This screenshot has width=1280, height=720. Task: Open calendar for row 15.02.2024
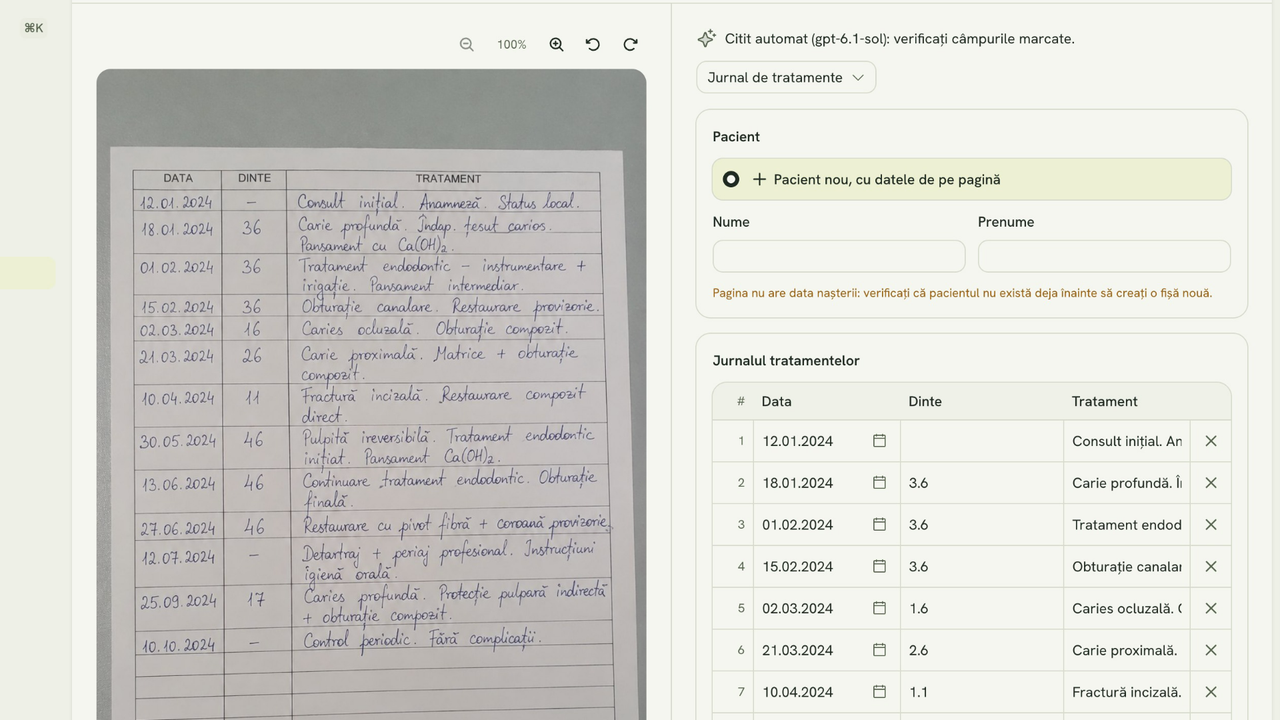tap(879, 566)
